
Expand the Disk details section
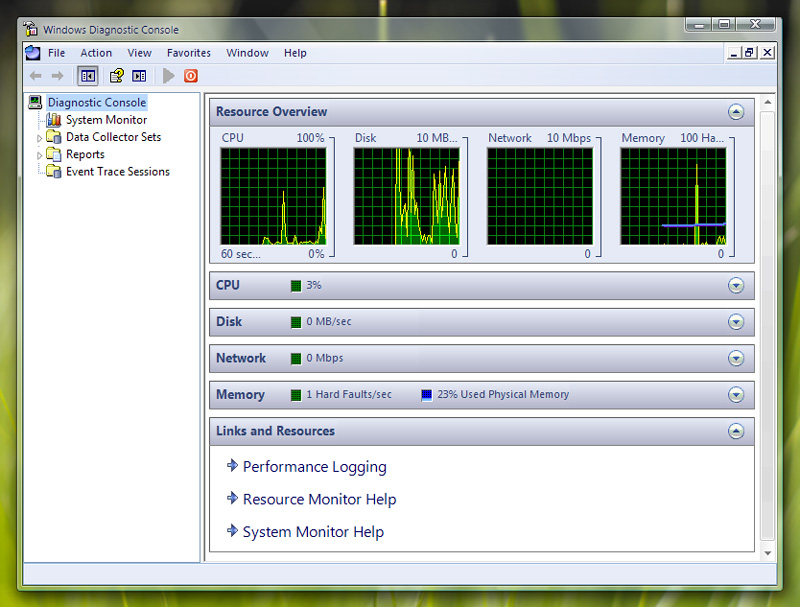pos(736,322)
